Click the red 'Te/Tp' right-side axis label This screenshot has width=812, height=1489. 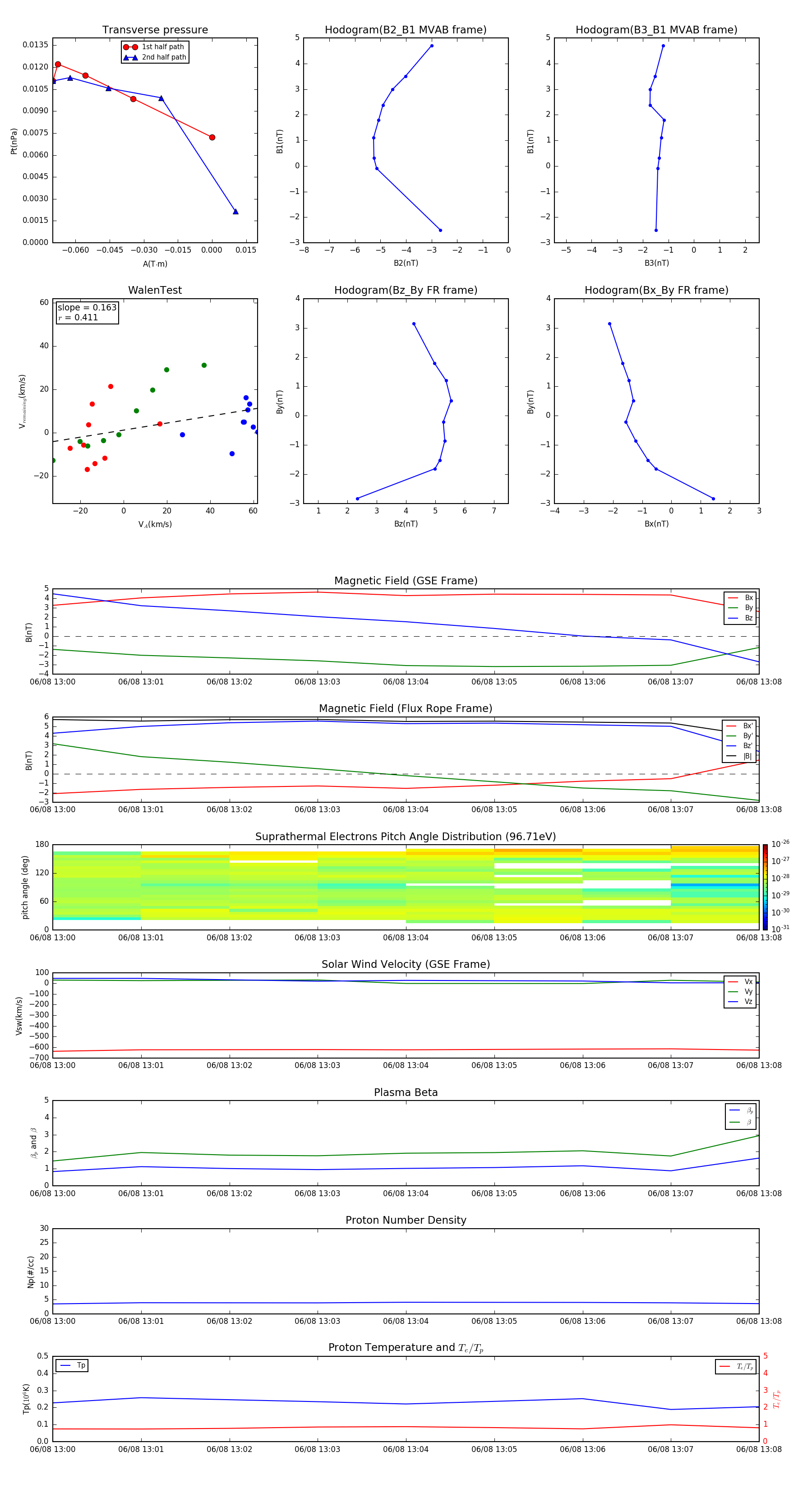point(776,1399)
